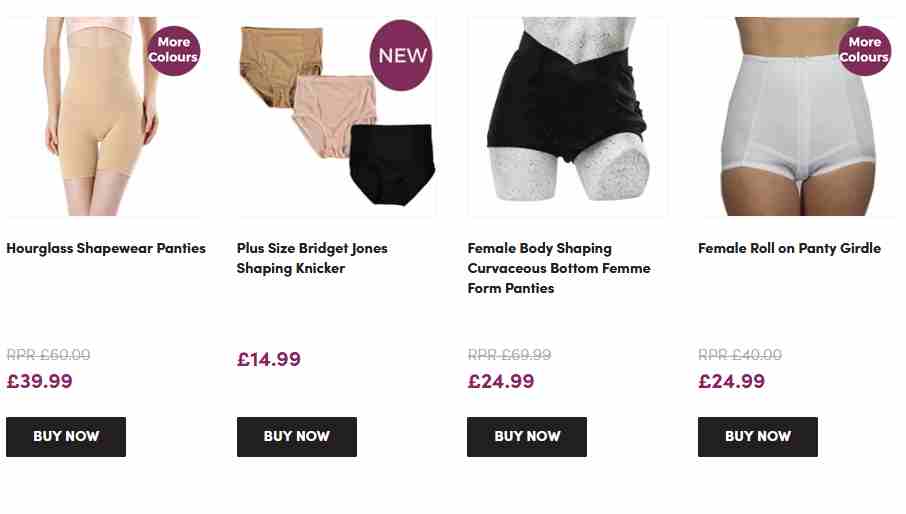Buy Now for Roll on Panty Girdle
Image resolution: width=906 pixels, height=514 pixels.
[x=758, y=437]
